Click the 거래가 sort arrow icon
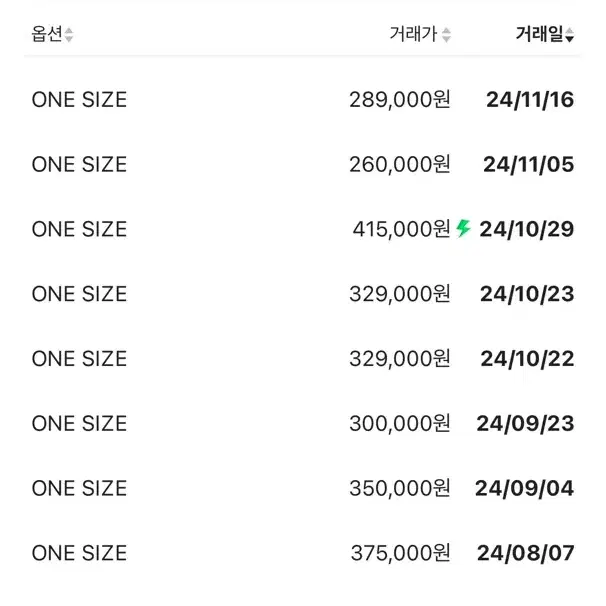Viewport: 606px width, 606px height. 446,35
